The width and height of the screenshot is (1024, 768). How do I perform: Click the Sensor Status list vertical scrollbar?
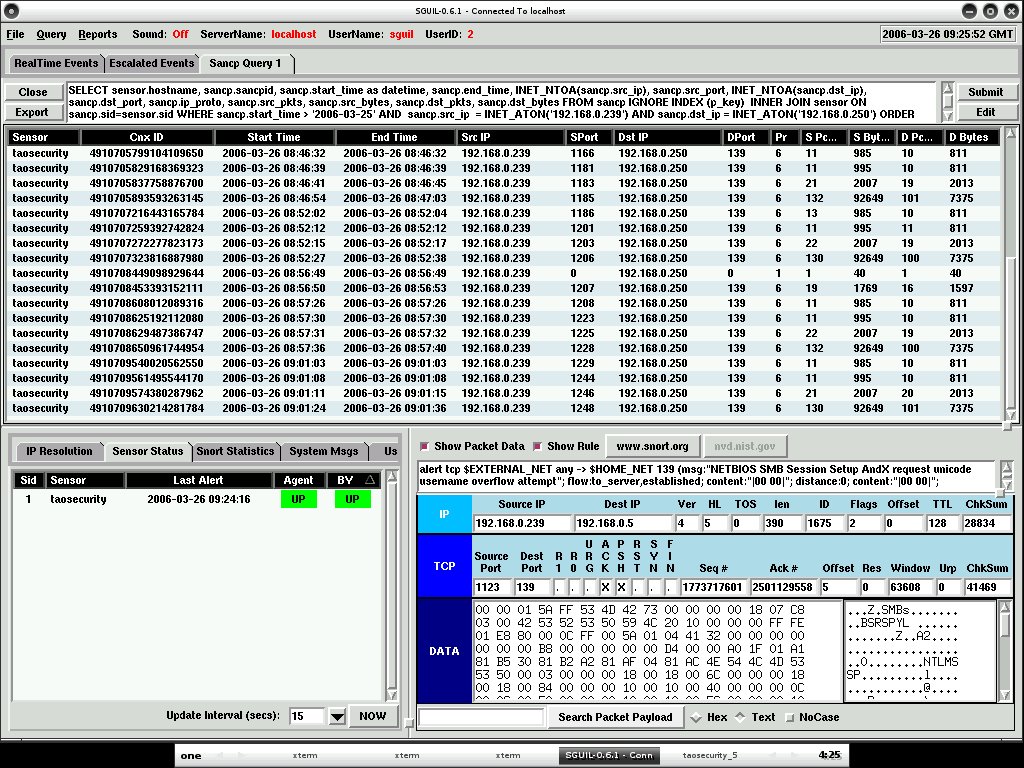pyautogui.click(x=392, y=585)
